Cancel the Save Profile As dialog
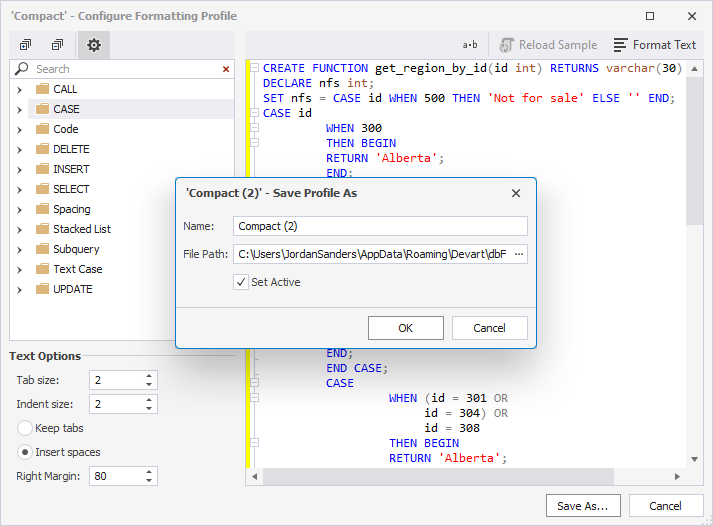 (x=489, y=328)
